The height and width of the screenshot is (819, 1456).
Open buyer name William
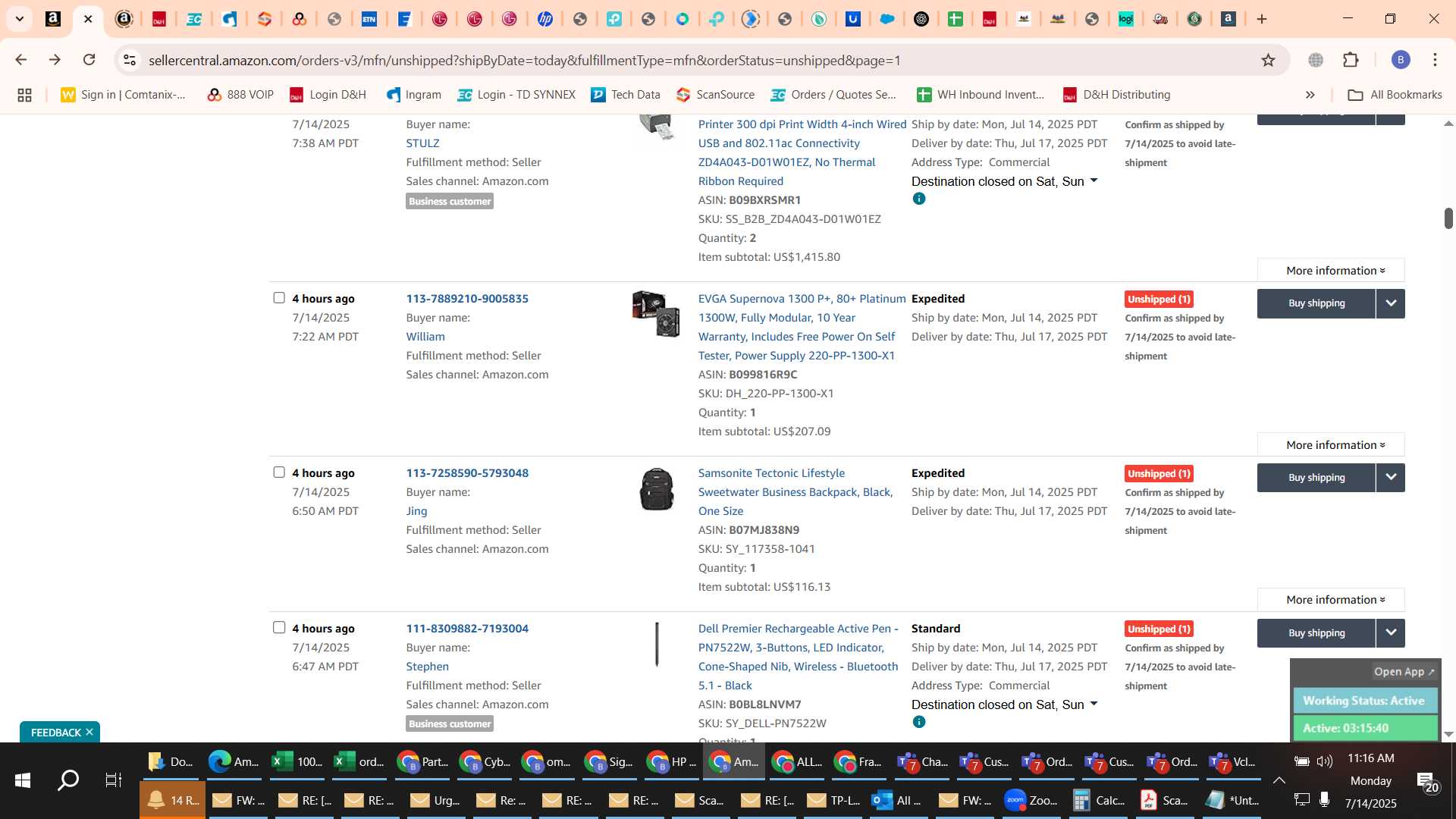(425, 337)
